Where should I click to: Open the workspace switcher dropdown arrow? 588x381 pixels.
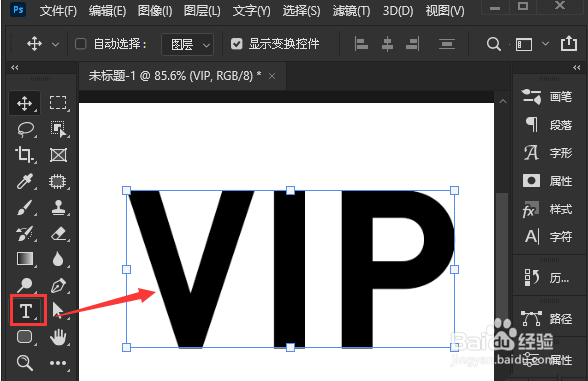click(545, 44)
